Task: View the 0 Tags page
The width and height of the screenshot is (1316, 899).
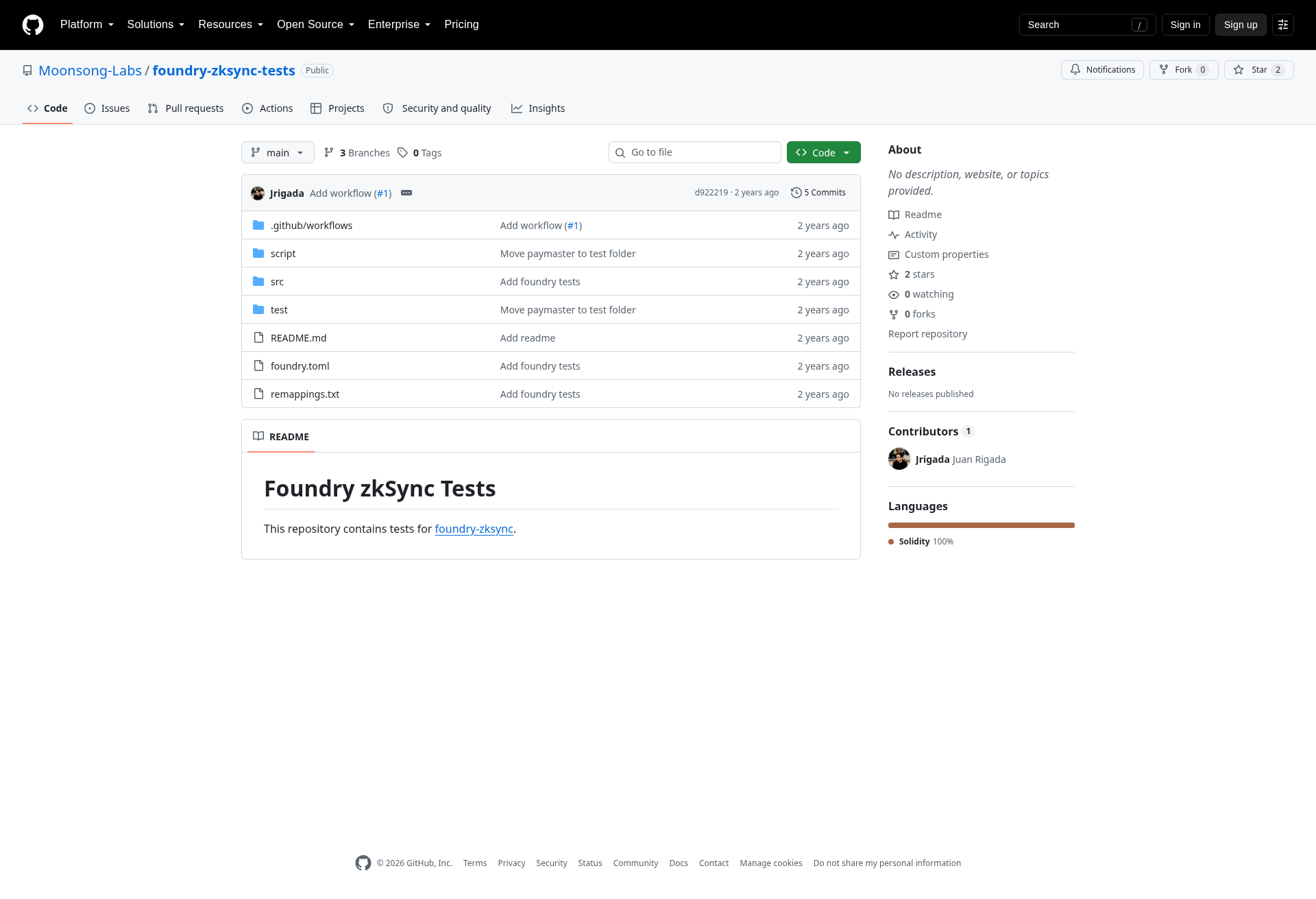Action: 419,153
